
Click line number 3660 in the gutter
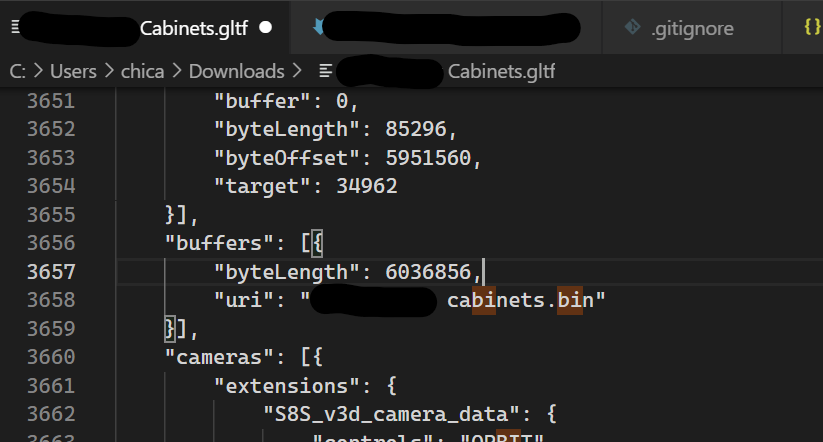point(51,357)
